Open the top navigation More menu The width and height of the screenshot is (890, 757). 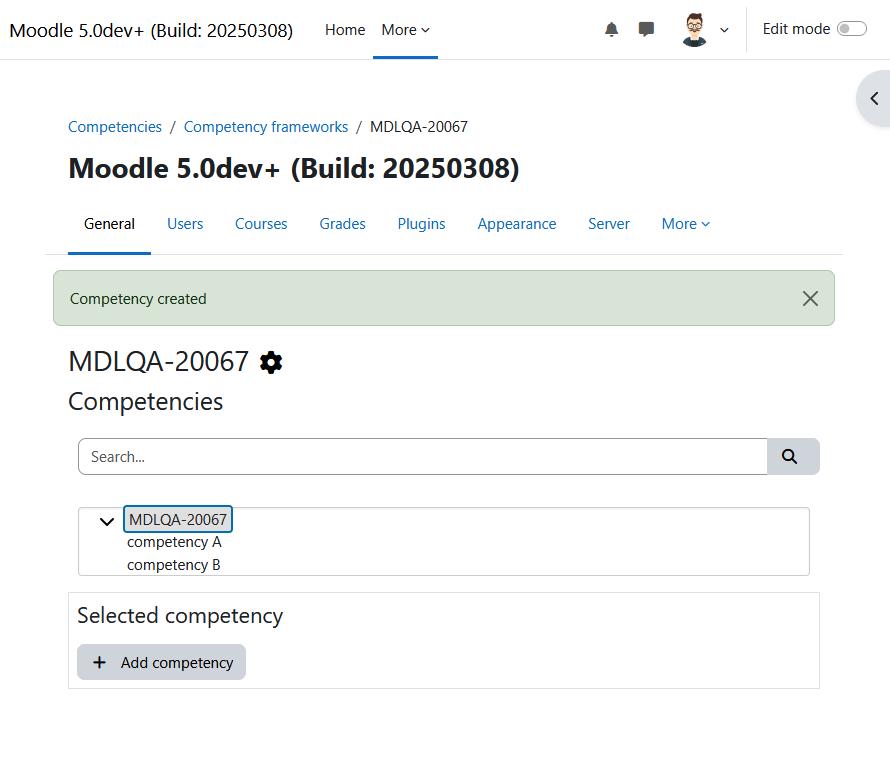(405, 30)
